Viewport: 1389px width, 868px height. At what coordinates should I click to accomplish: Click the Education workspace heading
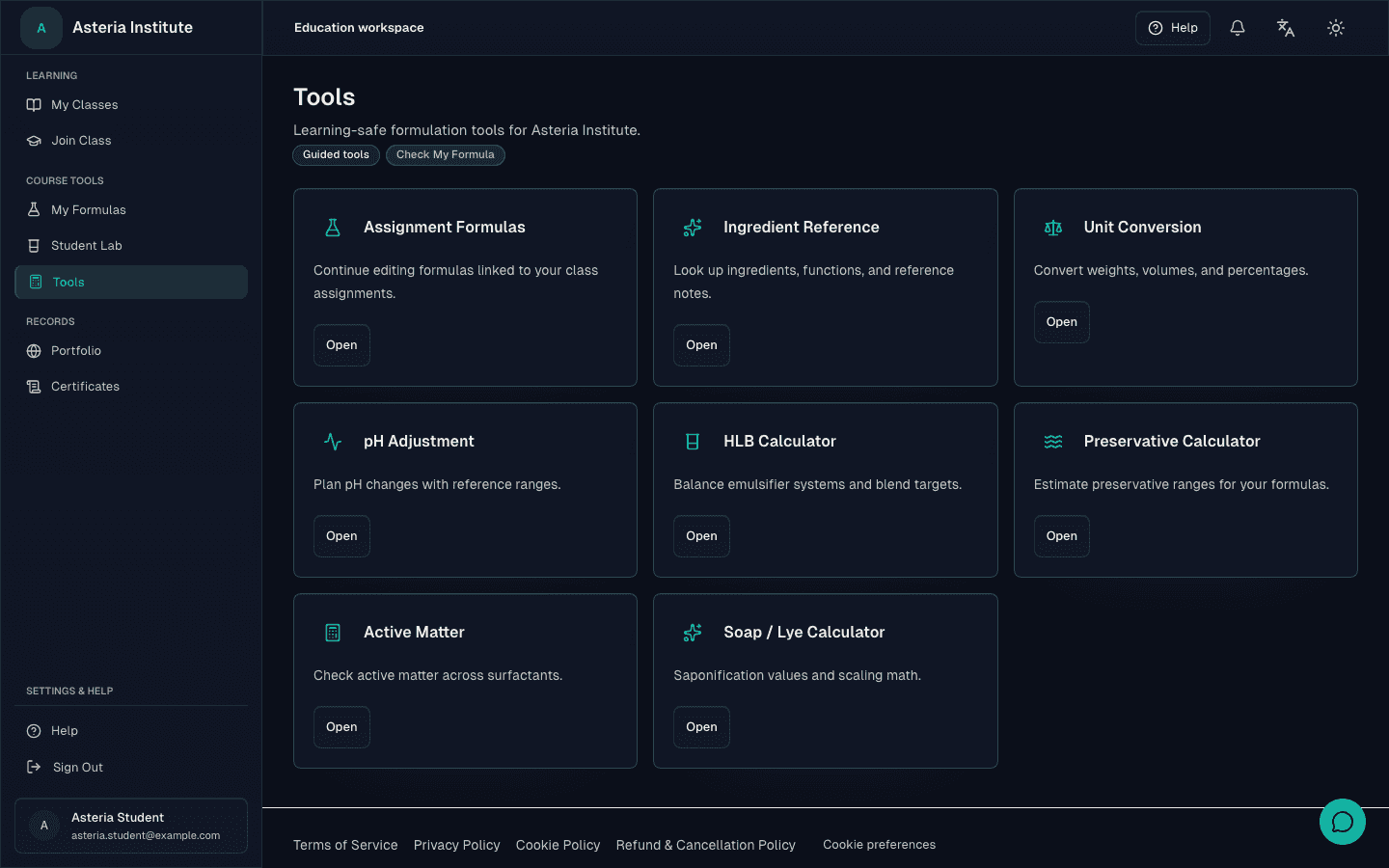(359, 28)
